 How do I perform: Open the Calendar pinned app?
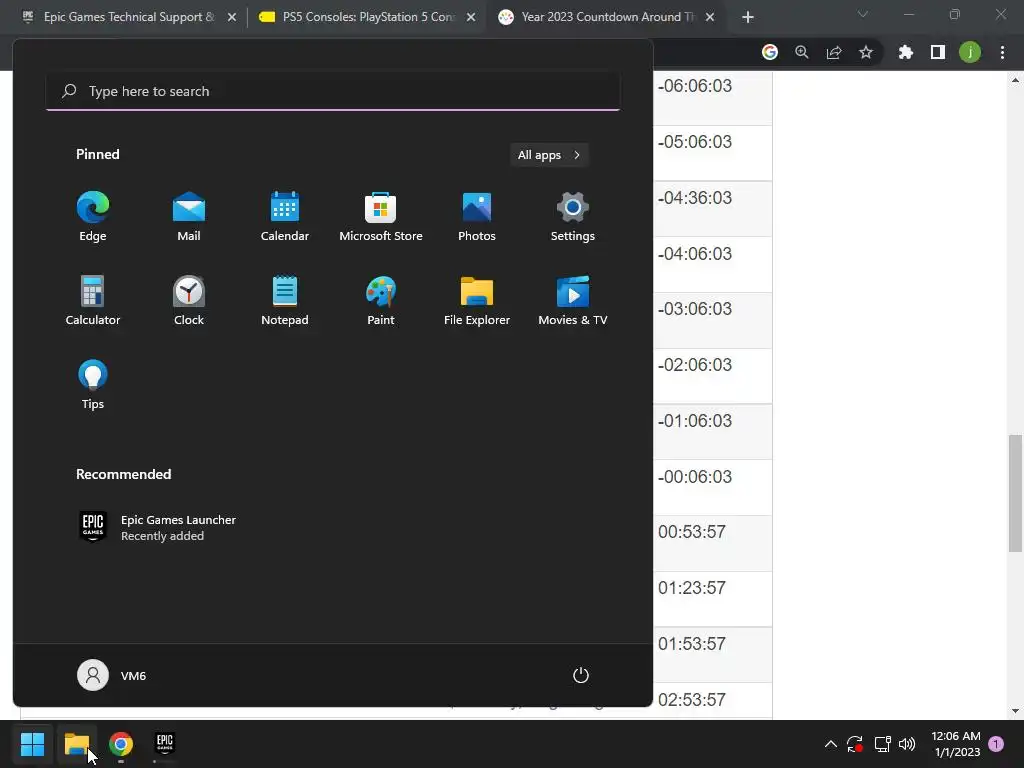(x=285, y=217)
